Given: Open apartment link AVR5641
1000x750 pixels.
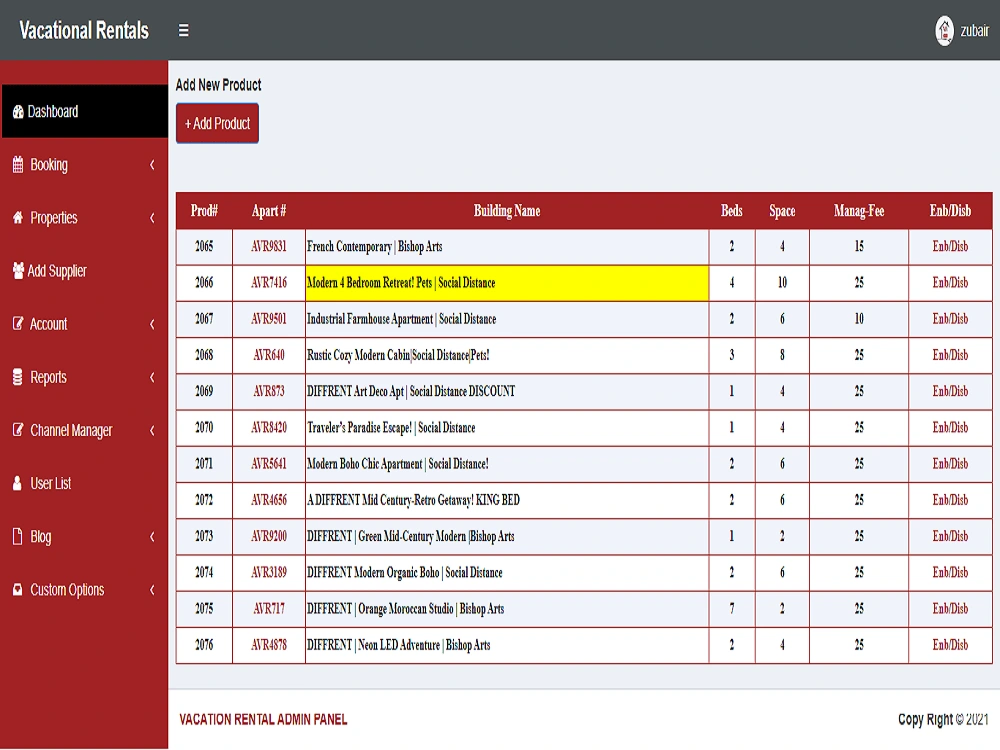Looking at the screenshot, I should pyautogui.click(x=268, y=464).
